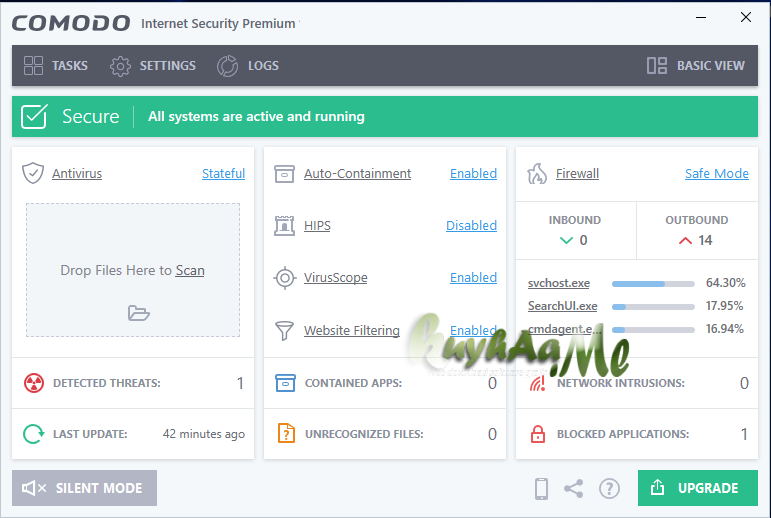Viewport: 771px width, 518px height.
Task: Click the Blocked Applications count 1
Action: click(744, 434)
